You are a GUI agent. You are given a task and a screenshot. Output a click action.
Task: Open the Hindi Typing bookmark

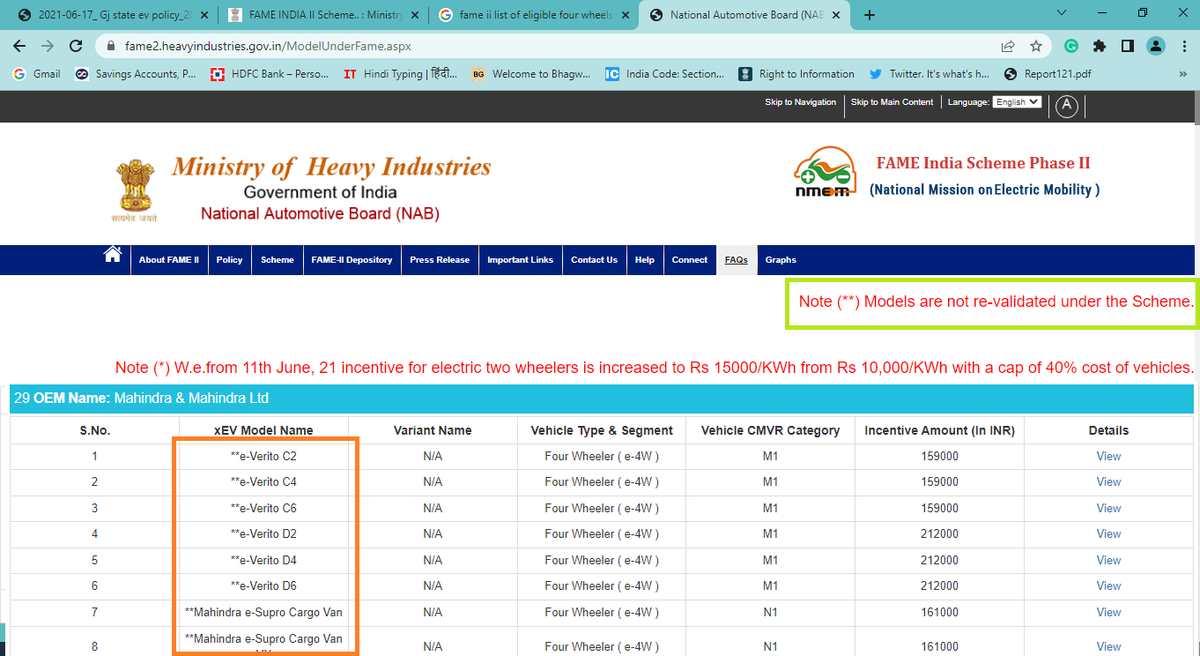point(400,74)
